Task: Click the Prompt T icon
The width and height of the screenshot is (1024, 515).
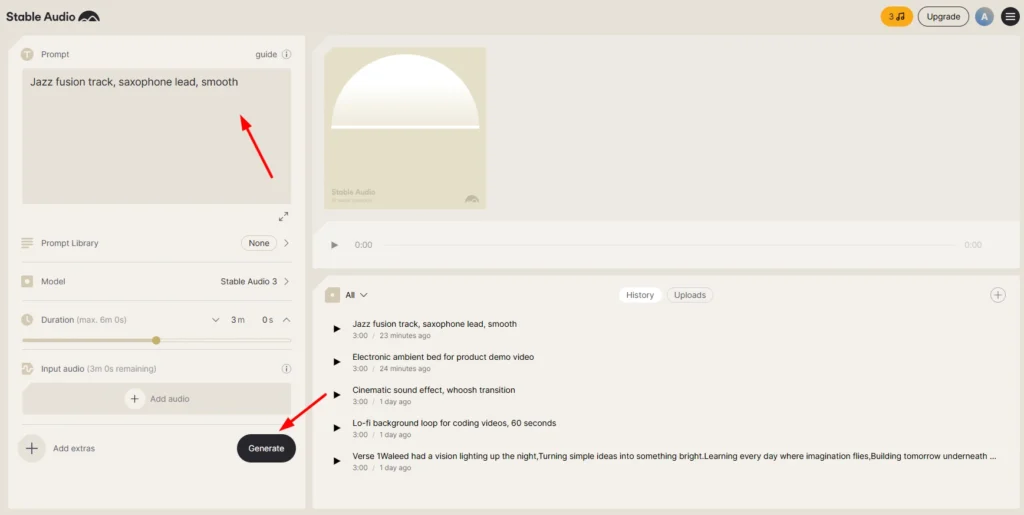Action: pyautogui.click(x=27, y=54)
